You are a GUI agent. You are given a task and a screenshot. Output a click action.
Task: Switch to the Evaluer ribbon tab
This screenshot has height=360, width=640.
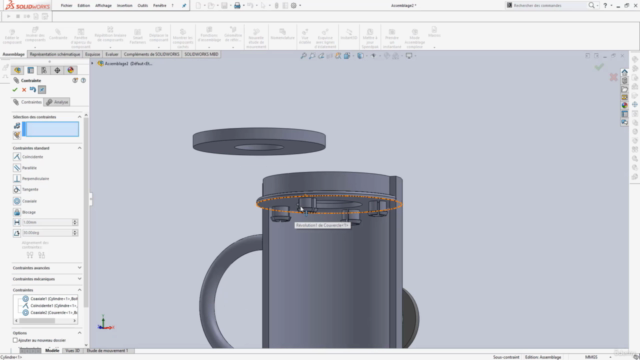(x=111, y=54)
